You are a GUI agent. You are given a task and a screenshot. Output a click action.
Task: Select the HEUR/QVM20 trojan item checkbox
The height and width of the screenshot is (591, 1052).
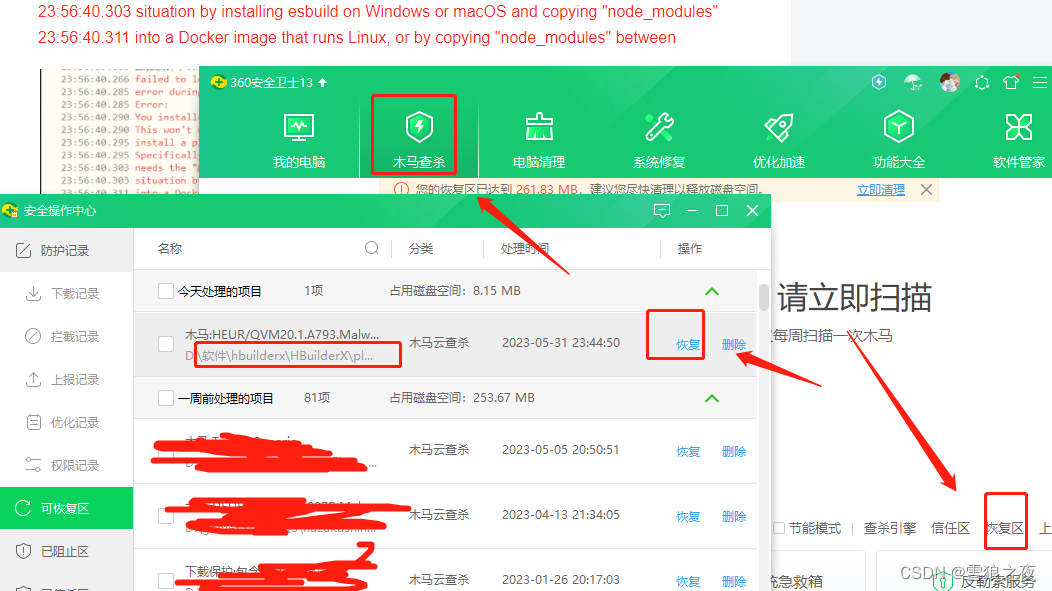point(166,343)
